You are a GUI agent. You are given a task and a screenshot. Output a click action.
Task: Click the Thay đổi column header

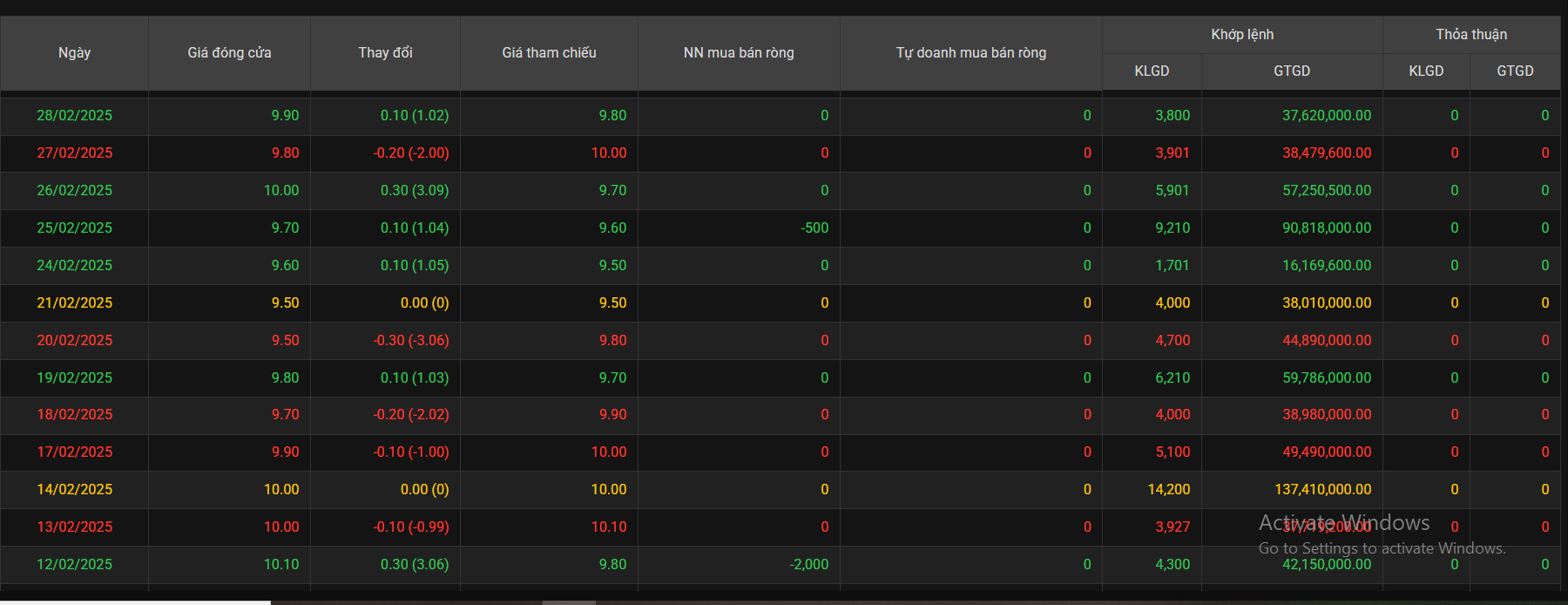[385, 53]
